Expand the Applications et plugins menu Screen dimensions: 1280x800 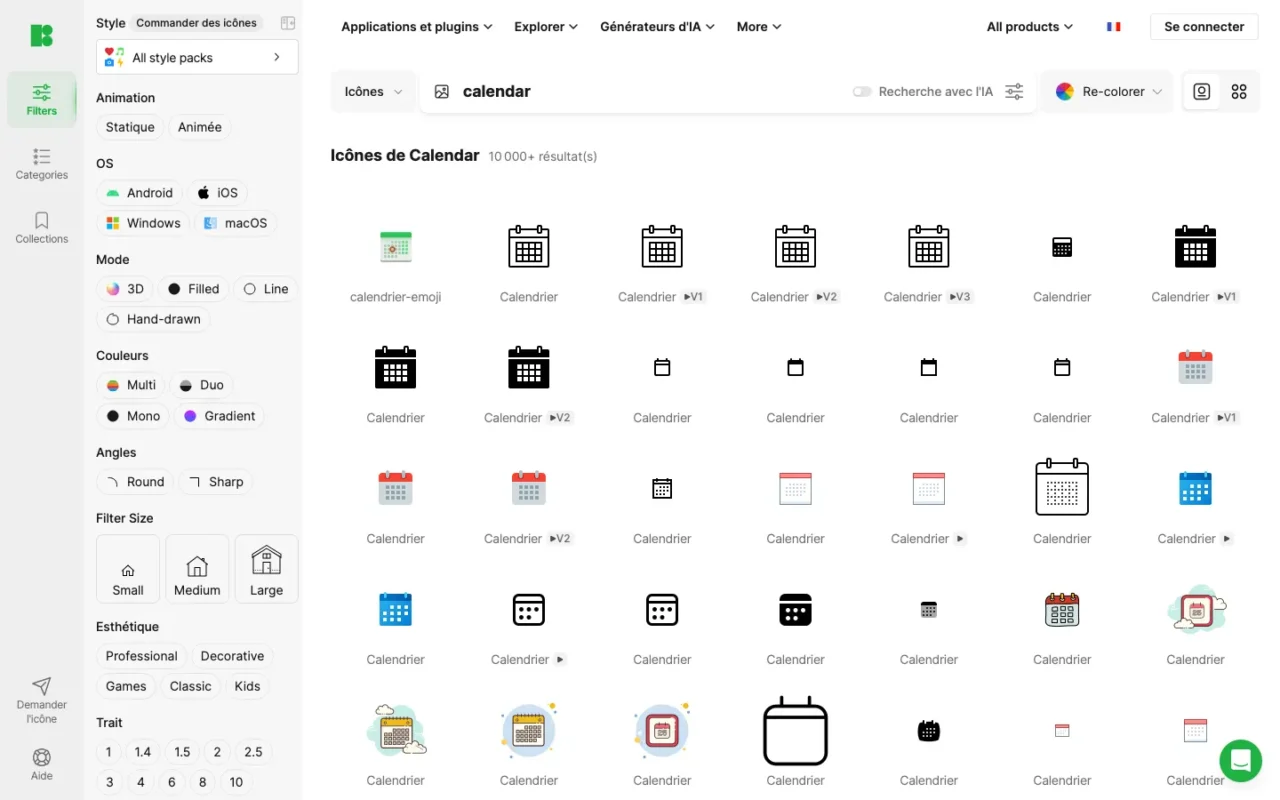(x=417, y=27)
